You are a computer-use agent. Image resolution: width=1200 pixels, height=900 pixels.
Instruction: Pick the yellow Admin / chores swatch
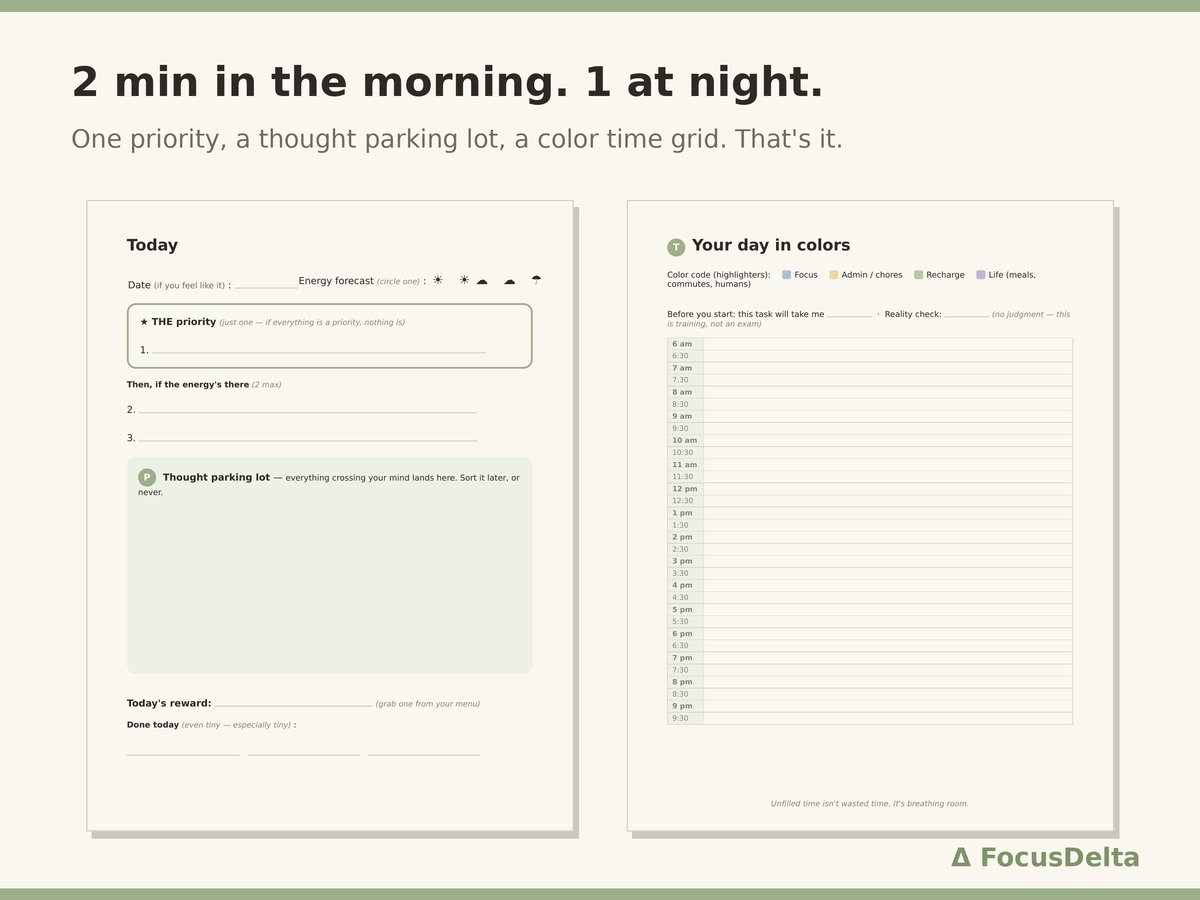pos(833,275)
